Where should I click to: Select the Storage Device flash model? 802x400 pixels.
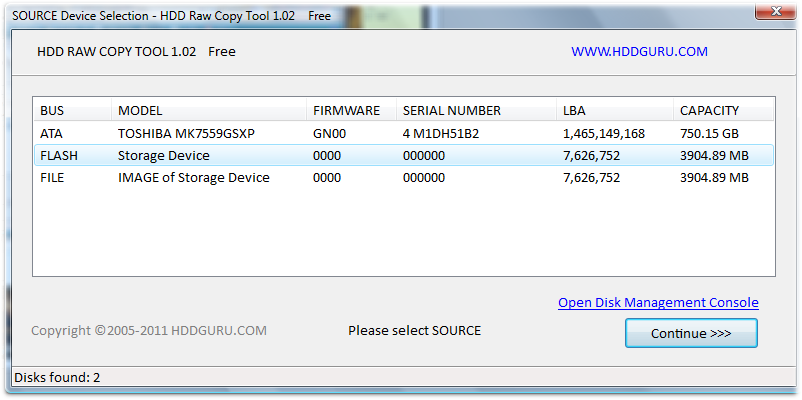[164, 155]
